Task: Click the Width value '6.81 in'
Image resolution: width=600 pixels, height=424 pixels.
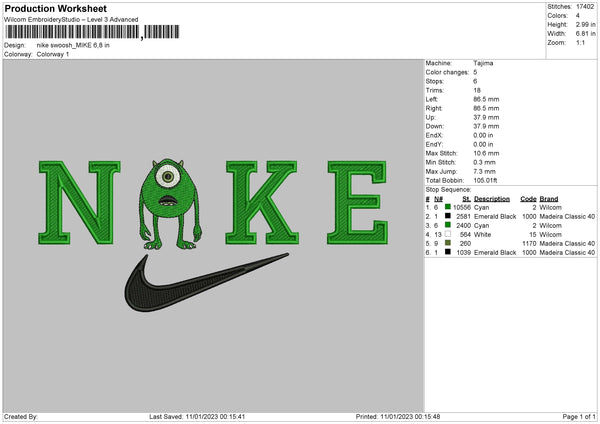Action: click(585, 34)
